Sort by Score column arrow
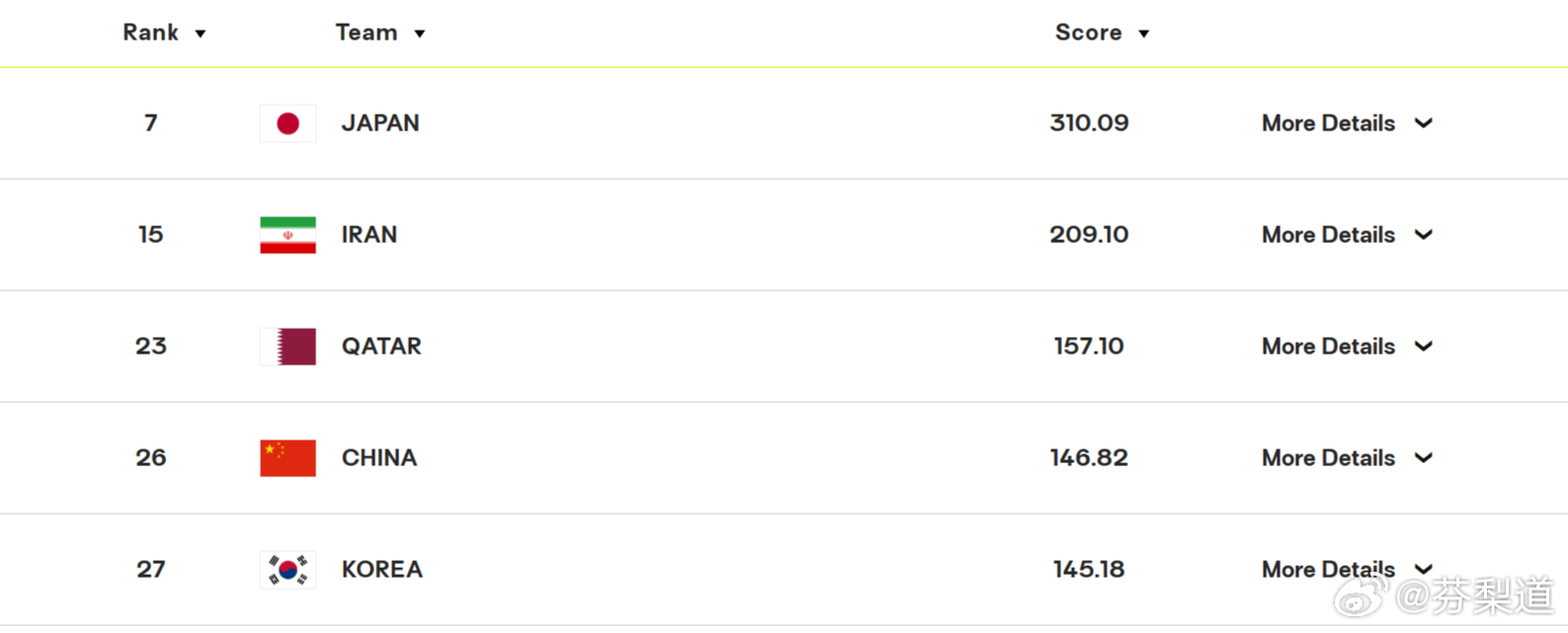The image size is (1568, 633). coord(1144,34)
